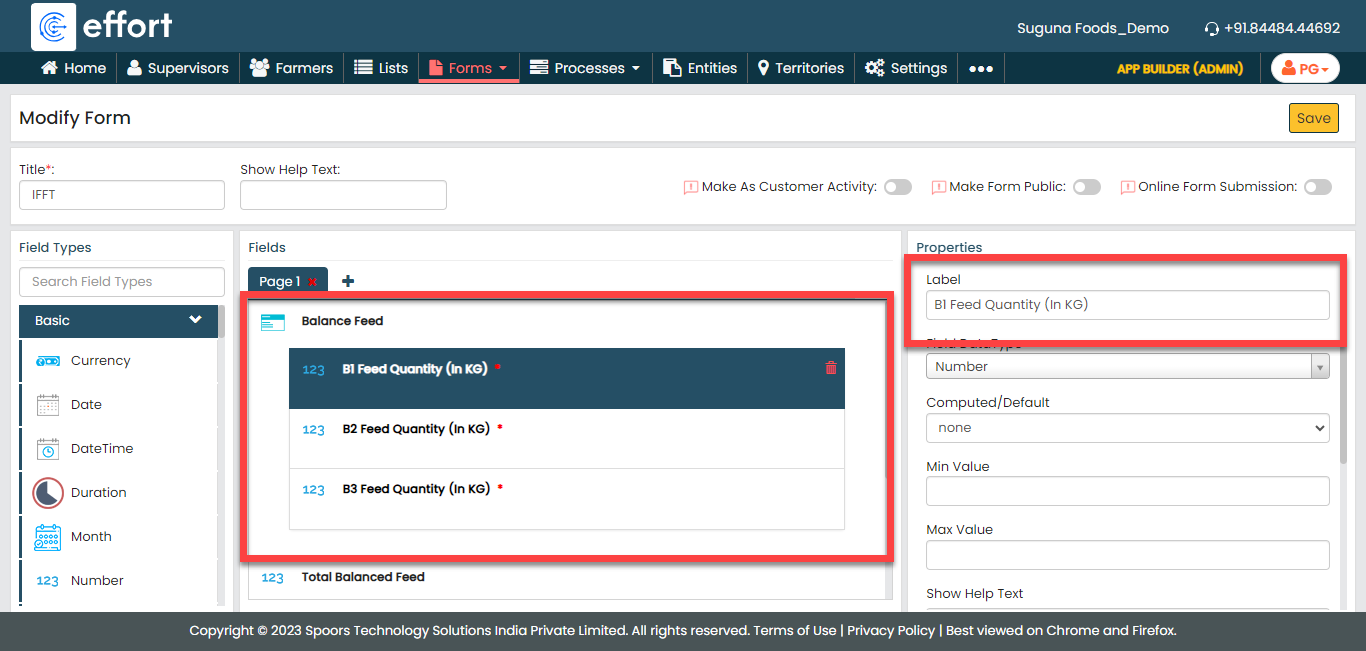
Task: Open the Privacy Policy link
Action: tap(890, 631)
